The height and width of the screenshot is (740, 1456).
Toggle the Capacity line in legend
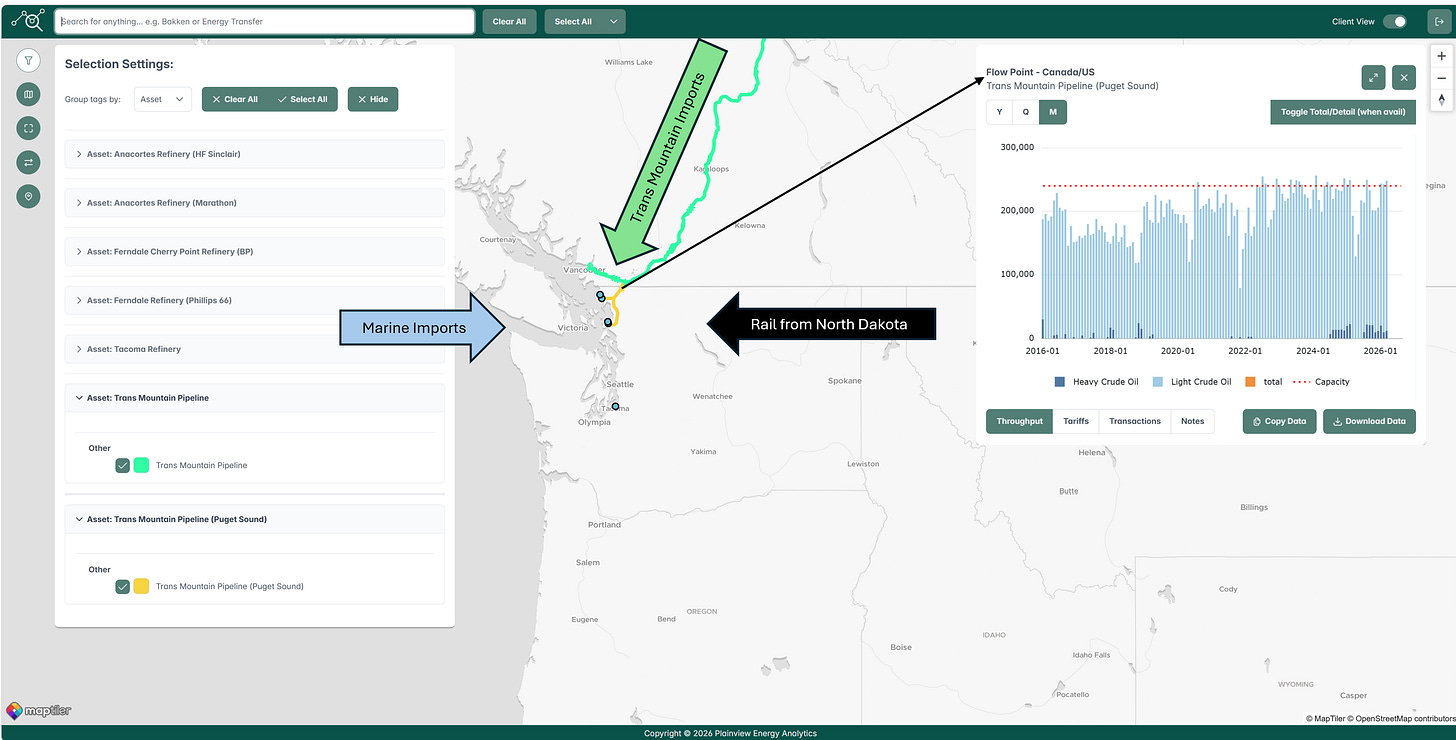pos(1321,382)
